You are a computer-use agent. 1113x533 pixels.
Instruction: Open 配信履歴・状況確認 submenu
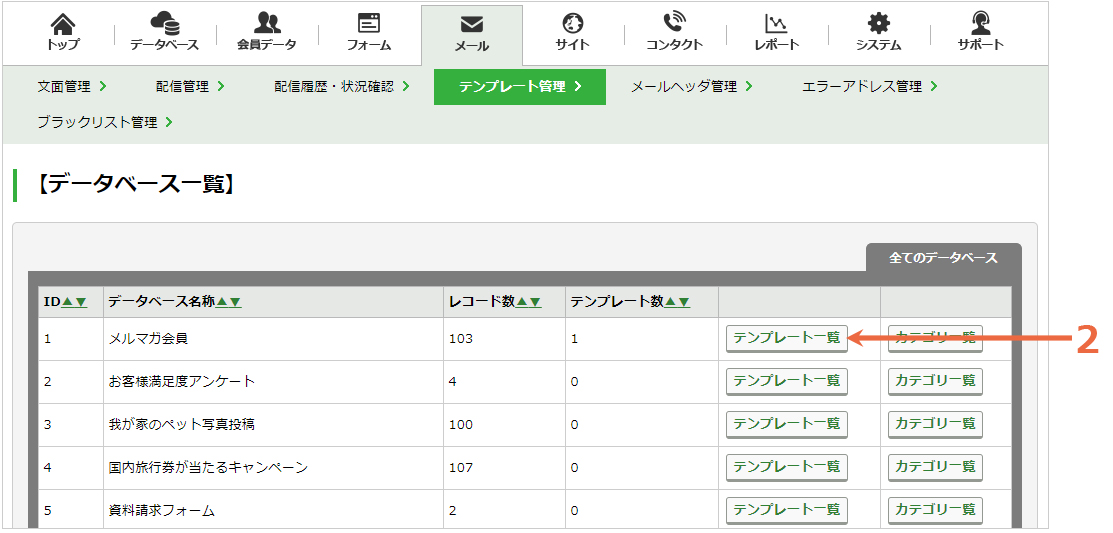[342, 87]
